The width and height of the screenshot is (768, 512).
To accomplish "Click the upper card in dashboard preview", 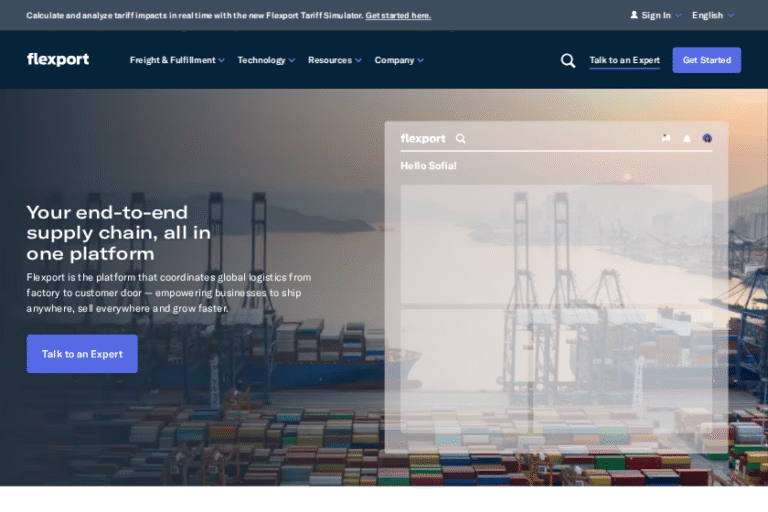I will 556,244.
